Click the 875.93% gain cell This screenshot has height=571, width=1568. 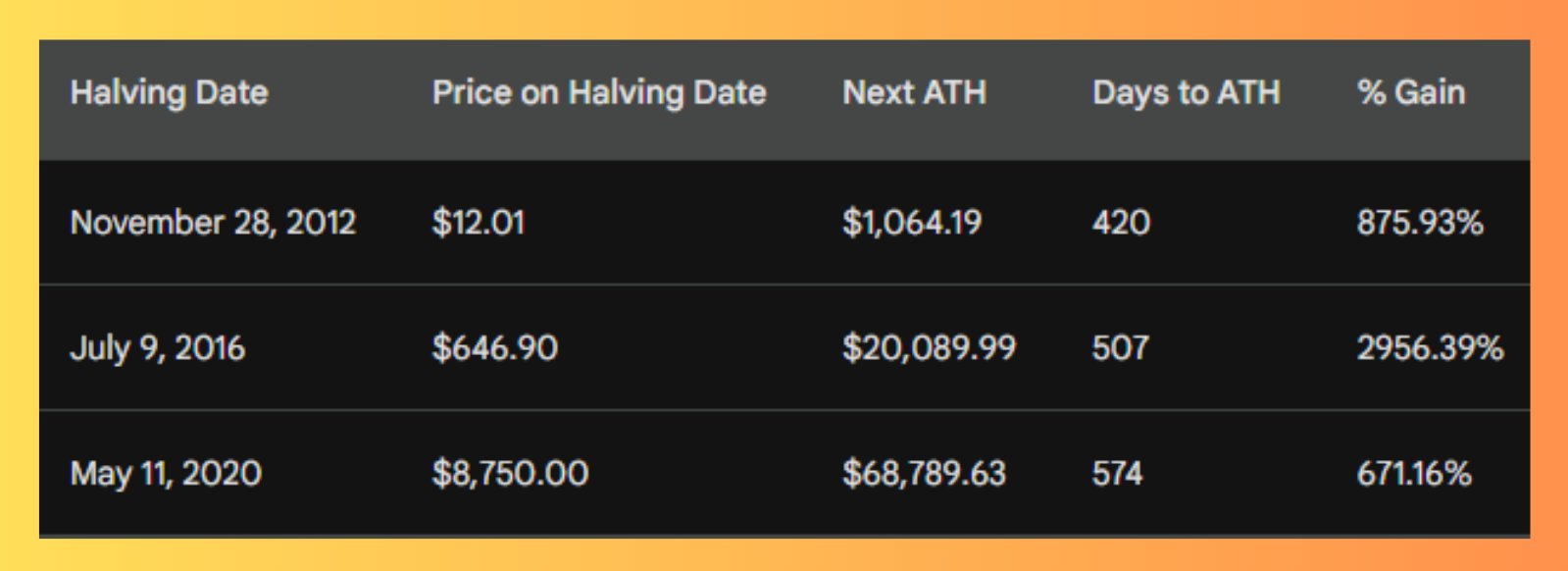(1420, 223)
